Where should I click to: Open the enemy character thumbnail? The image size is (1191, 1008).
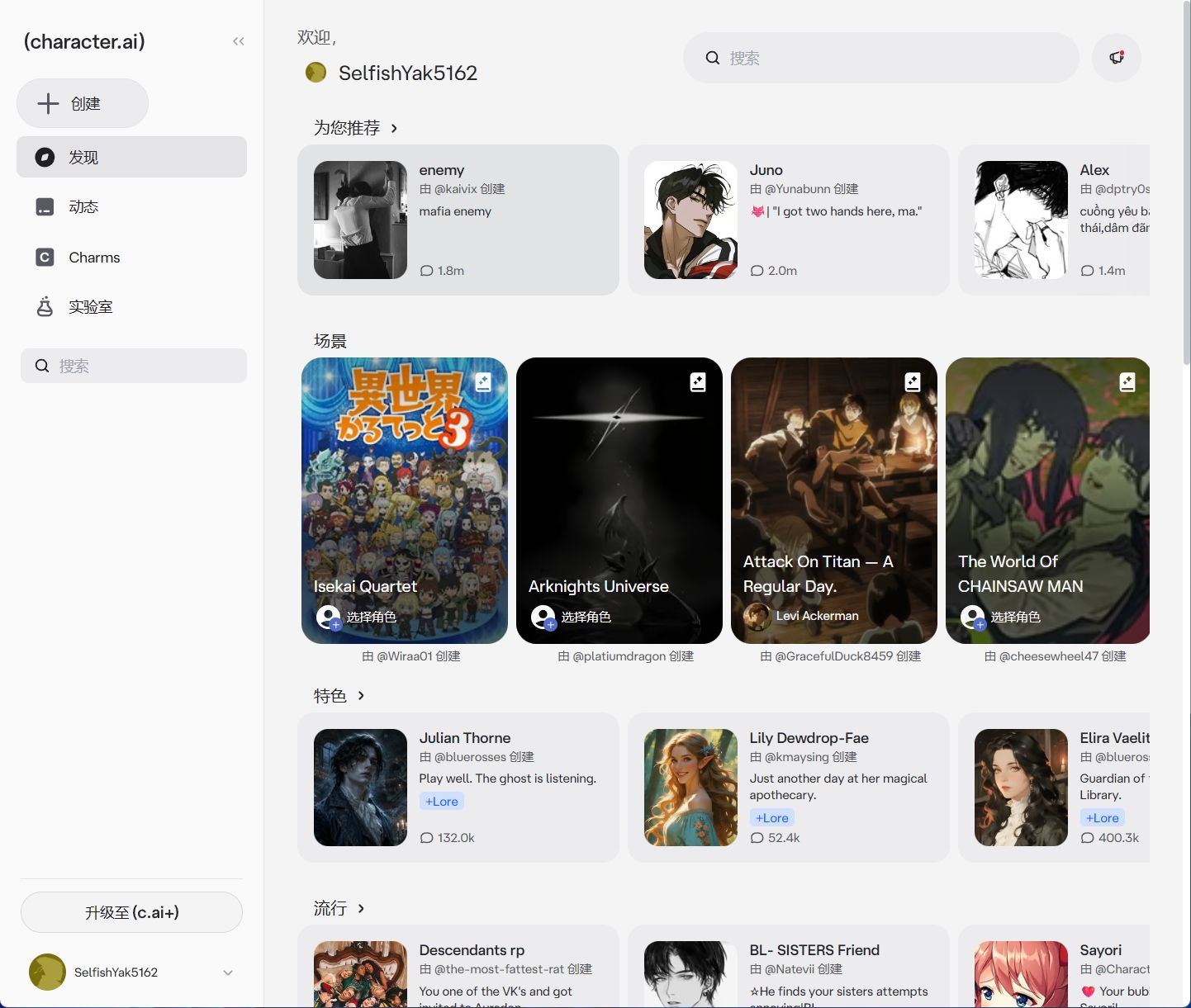coord(360,220)
